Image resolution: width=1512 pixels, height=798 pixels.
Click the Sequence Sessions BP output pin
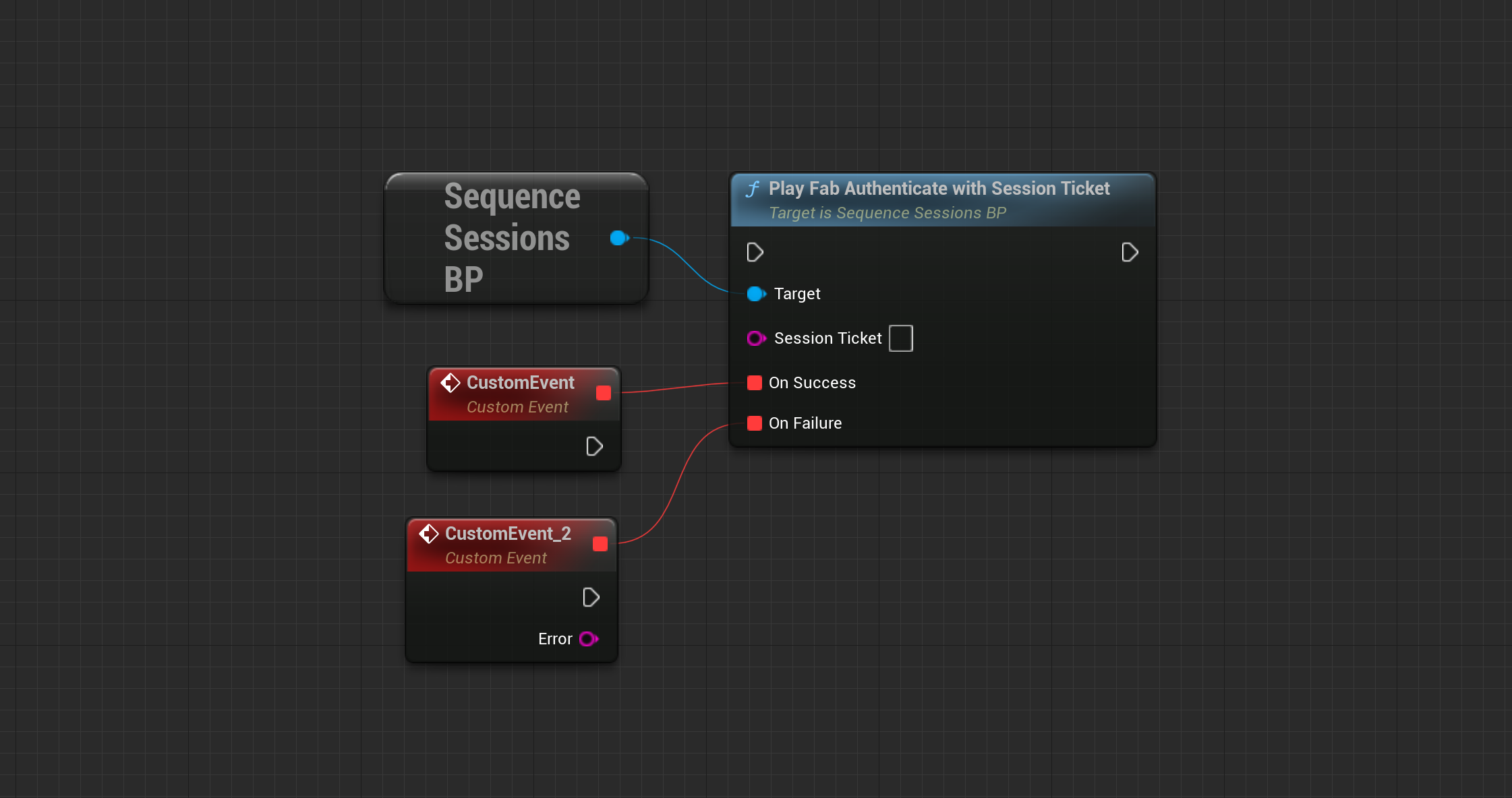(619, 238)
